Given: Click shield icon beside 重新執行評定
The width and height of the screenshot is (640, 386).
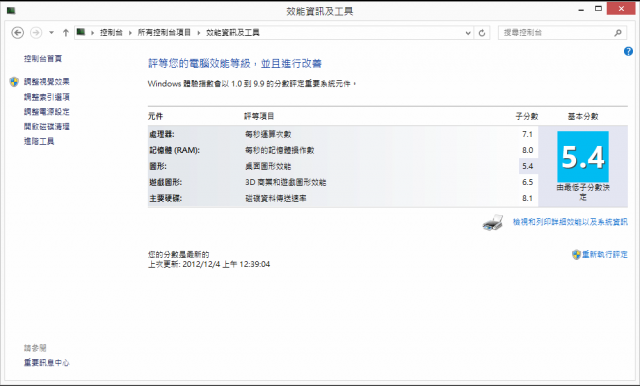Looking at the screenshot, I should tap(576, 255).
